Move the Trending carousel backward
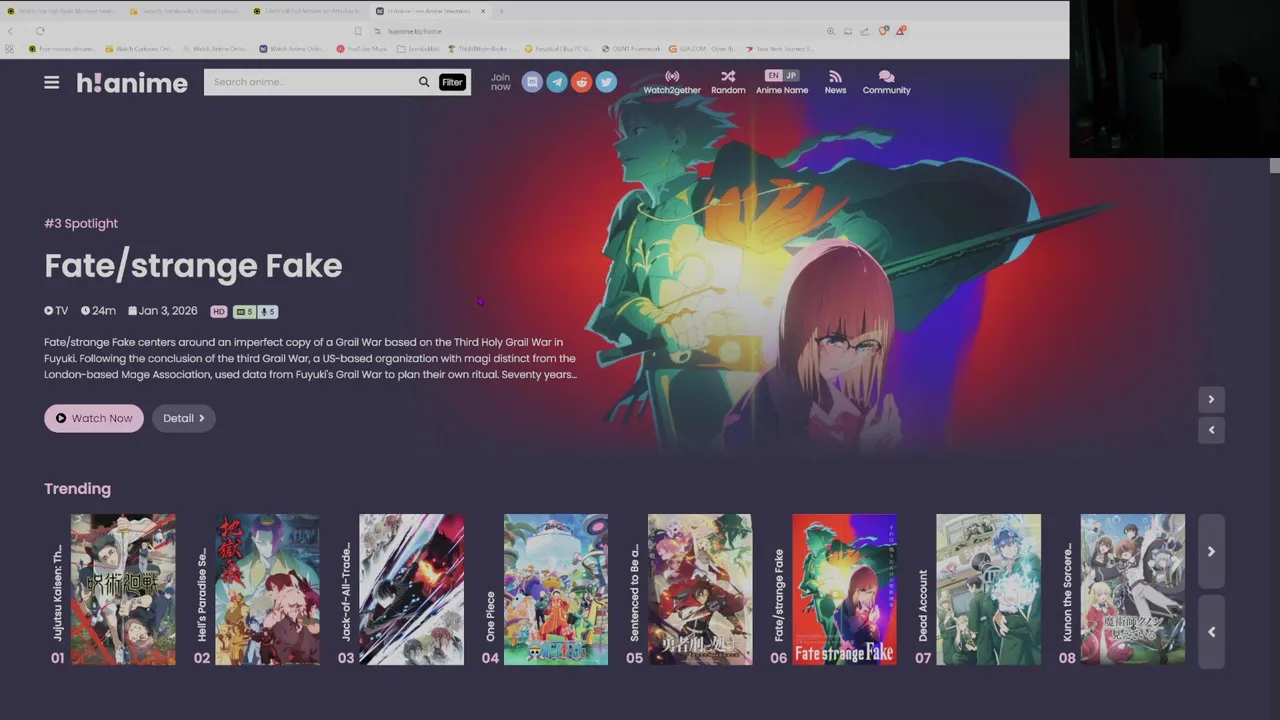Screen dimensions: 1280x720 tap(1211, 631)
